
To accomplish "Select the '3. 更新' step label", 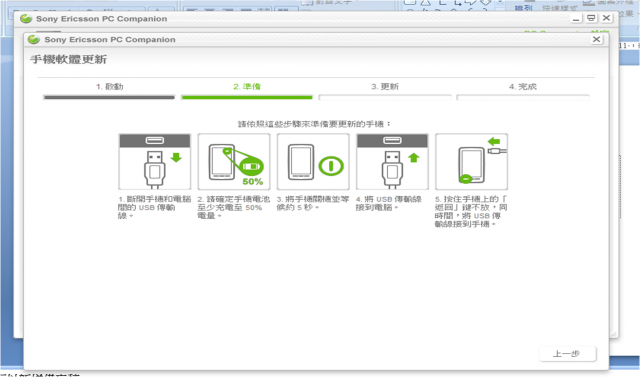I will 385,86.
